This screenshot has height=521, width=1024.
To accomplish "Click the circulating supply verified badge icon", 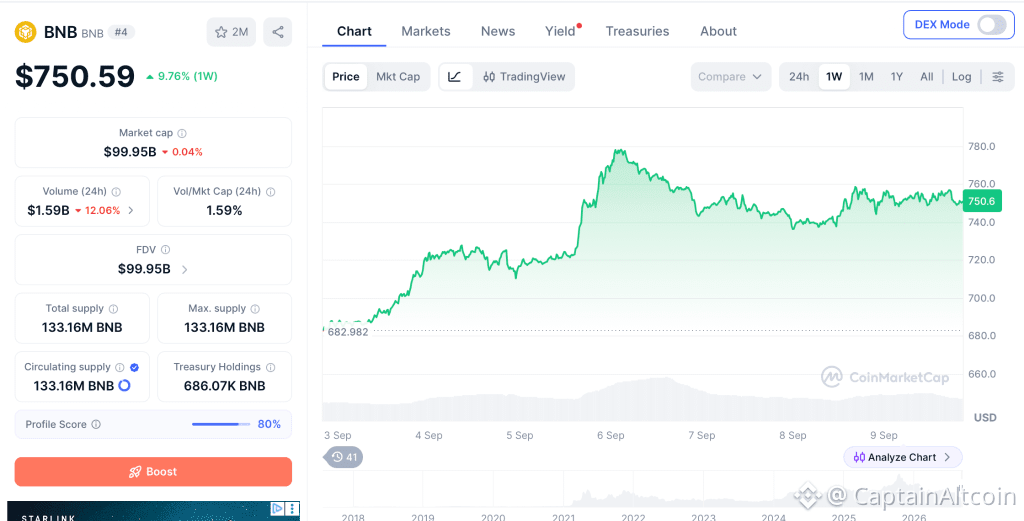I will [x=135, y=368].
